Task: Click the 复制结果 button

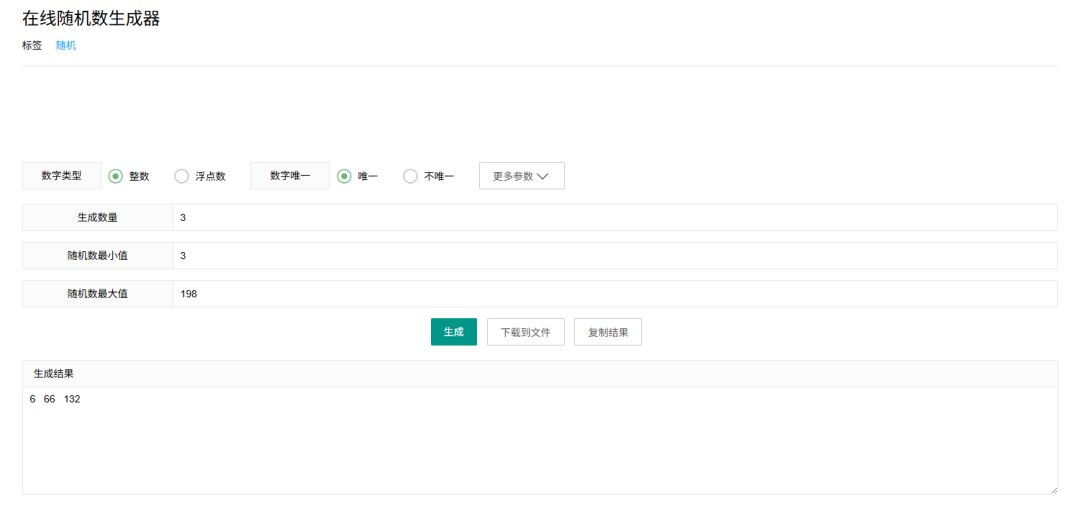Action: click(608, 332)
